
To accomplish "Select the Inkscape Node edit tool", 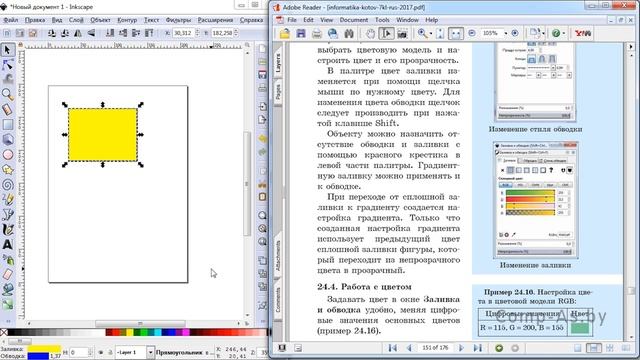I will (7, 65).
